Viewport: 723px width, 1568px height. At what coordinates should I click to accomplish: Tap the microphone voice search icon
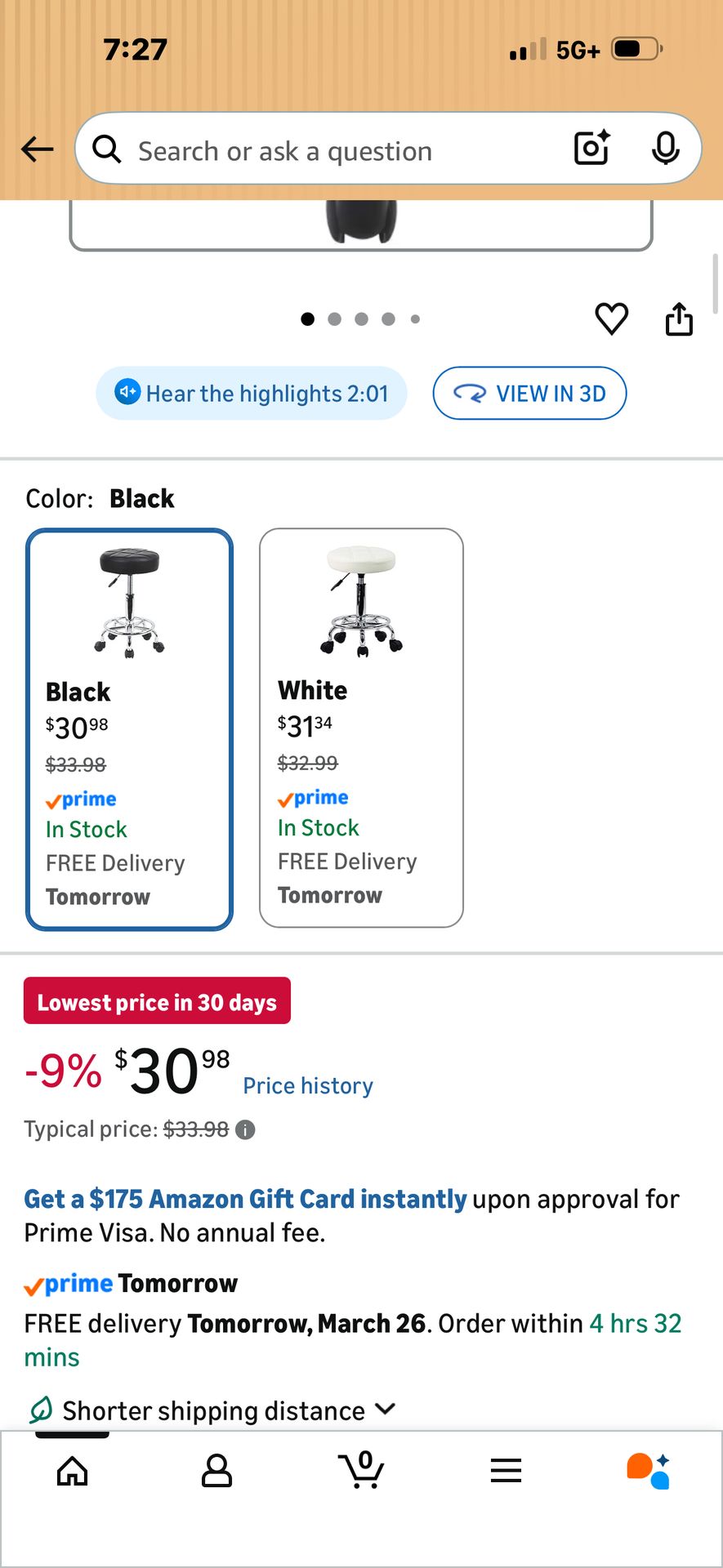pyautogui.click(x=666, y=149)
